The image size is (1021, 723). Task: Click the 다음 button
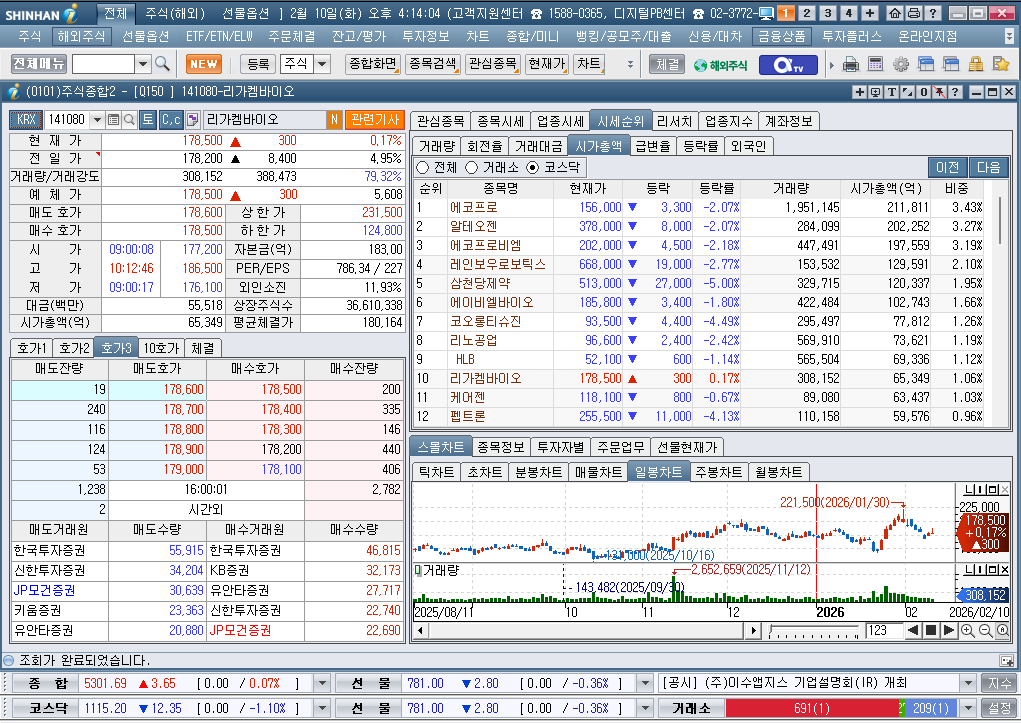[x=988, y=167]
